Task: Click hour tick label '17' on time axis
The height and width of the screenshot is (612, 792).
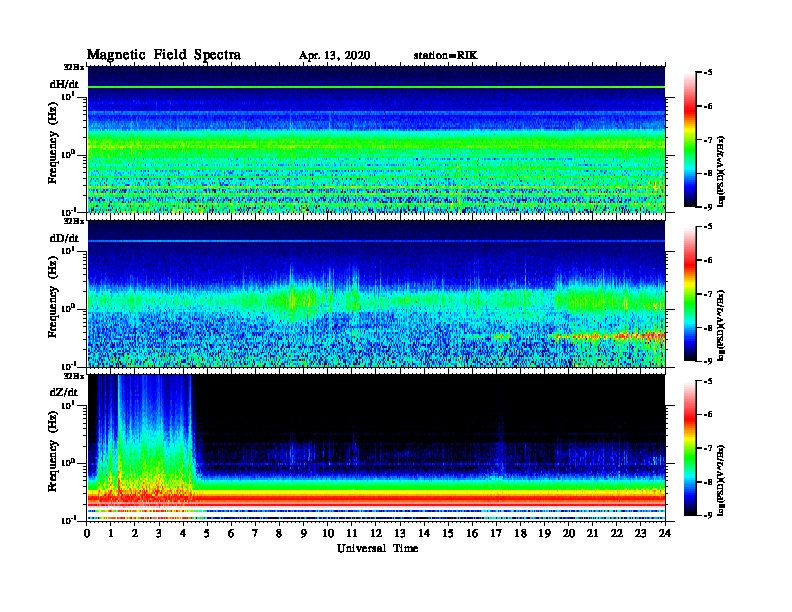Action: coord(497,533)
